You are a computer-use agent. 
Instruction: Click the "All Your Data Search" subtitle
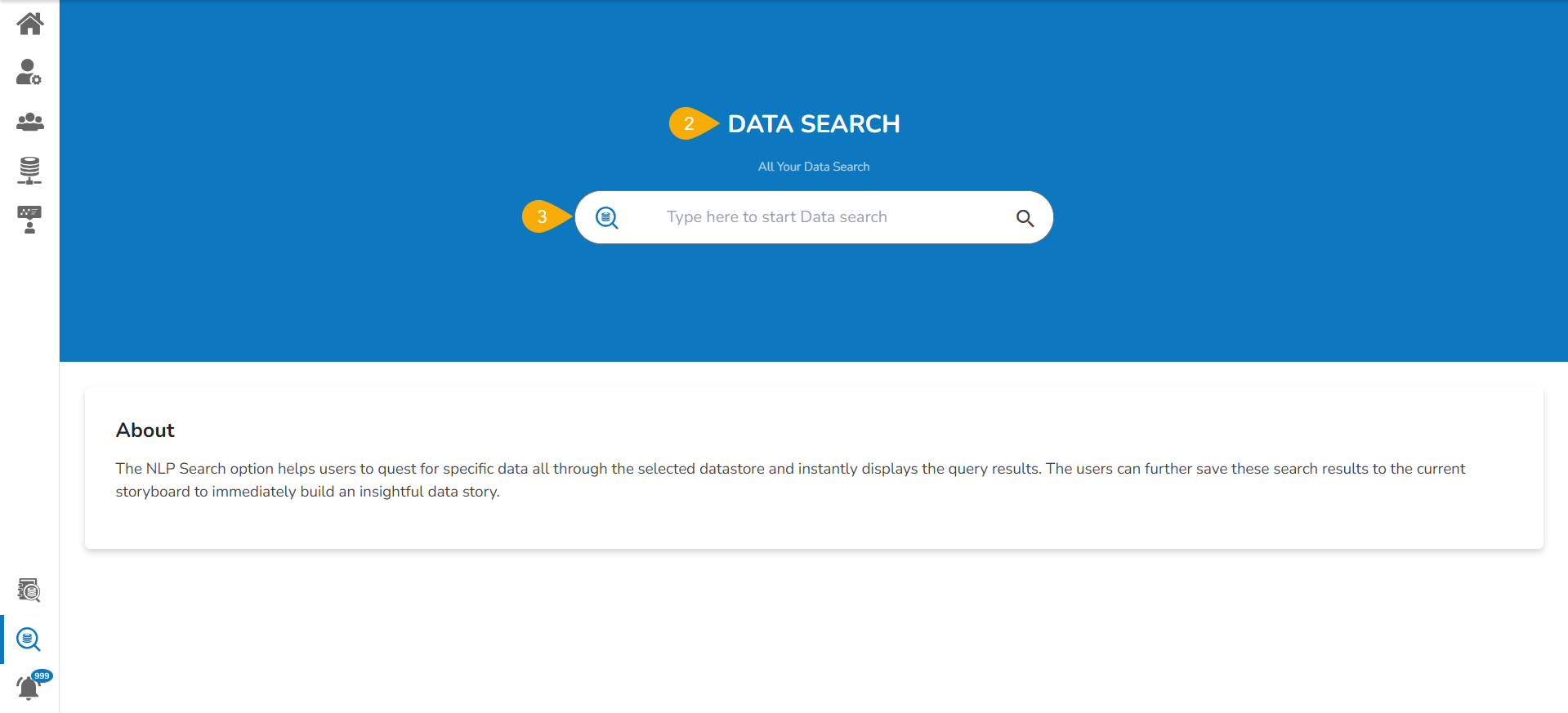coord(814,167)
